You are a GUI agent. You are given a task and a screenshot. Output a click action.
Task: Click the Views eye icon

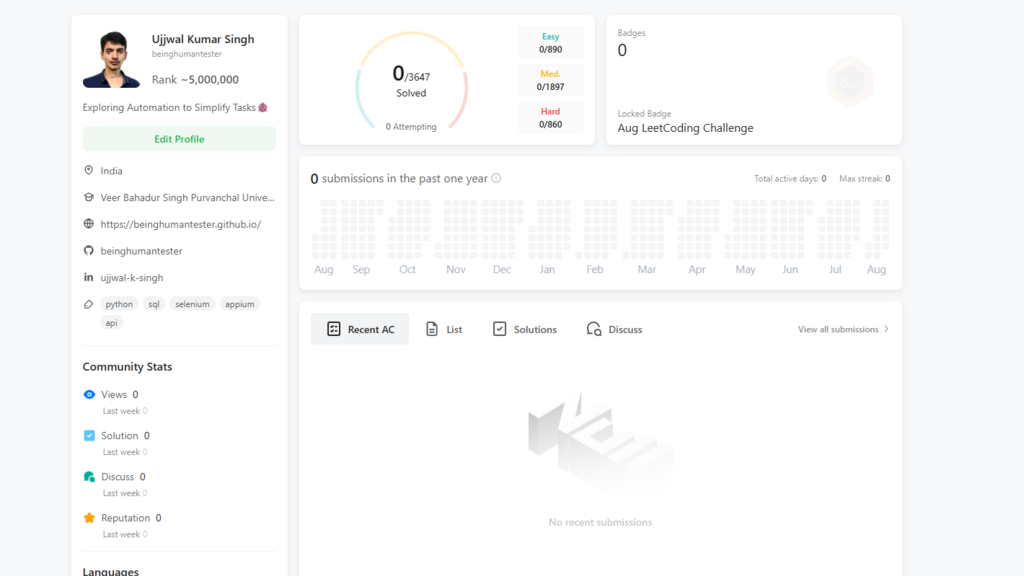click(x=89, y=394)
